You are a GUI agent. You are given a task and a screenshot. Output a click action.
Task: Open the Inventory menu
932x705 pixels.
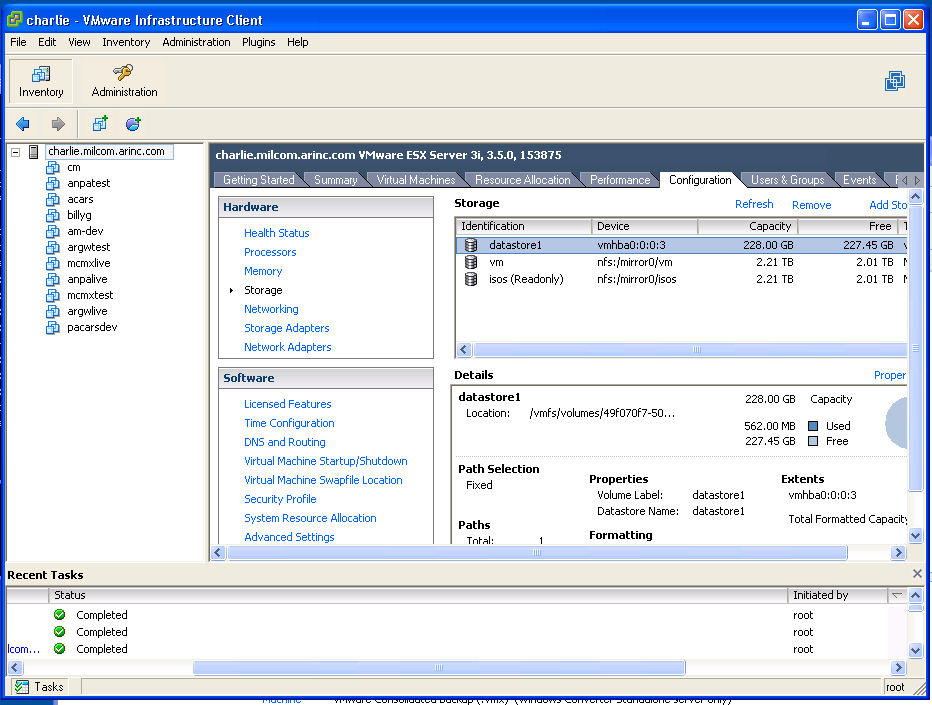click(126, 42)
